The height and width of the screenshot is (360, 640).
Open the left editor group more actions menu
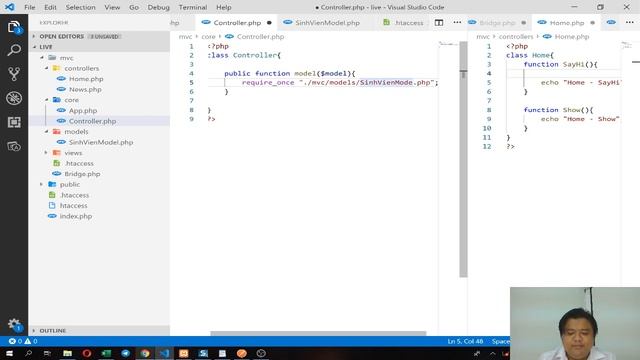(457, 22)
